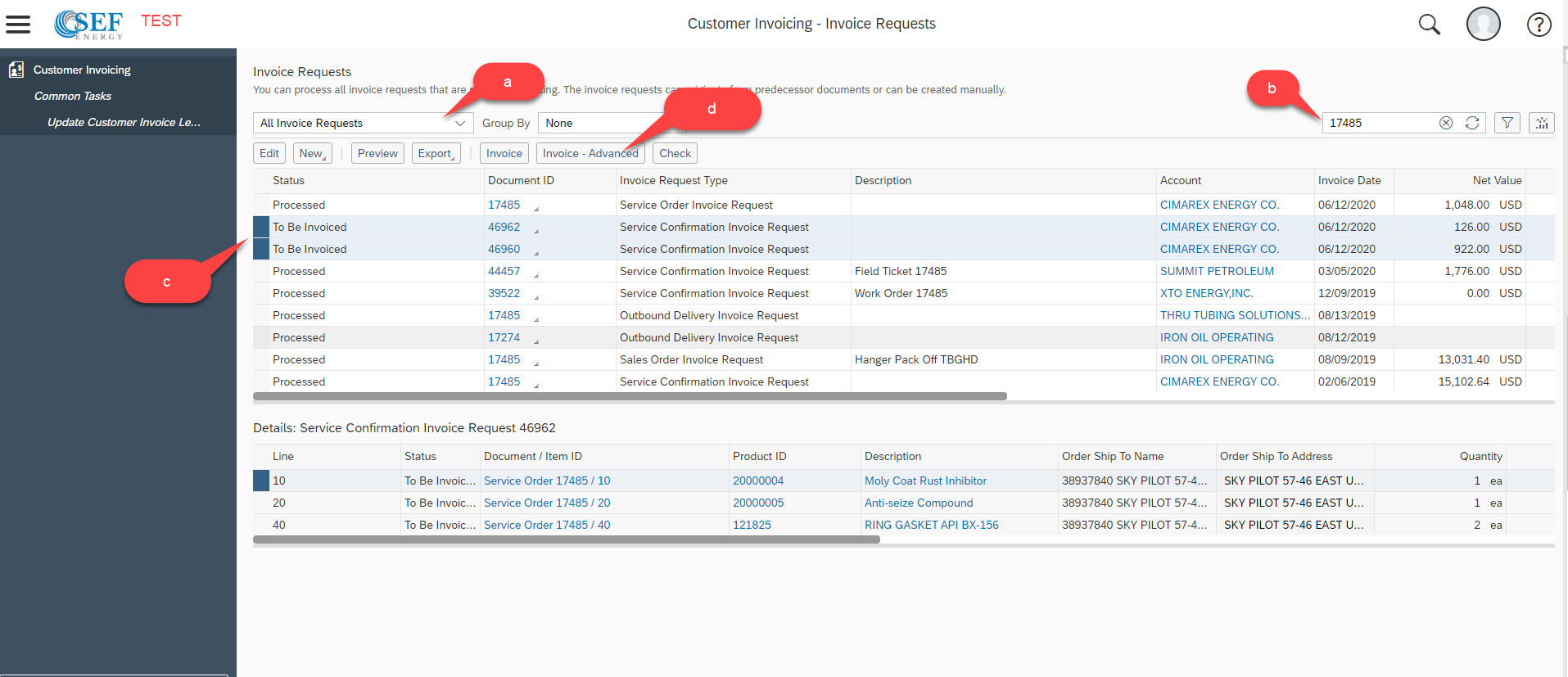Click the SEF Energy logo
This screenshot has width=1568, height=677.
[x=88, y=24]
